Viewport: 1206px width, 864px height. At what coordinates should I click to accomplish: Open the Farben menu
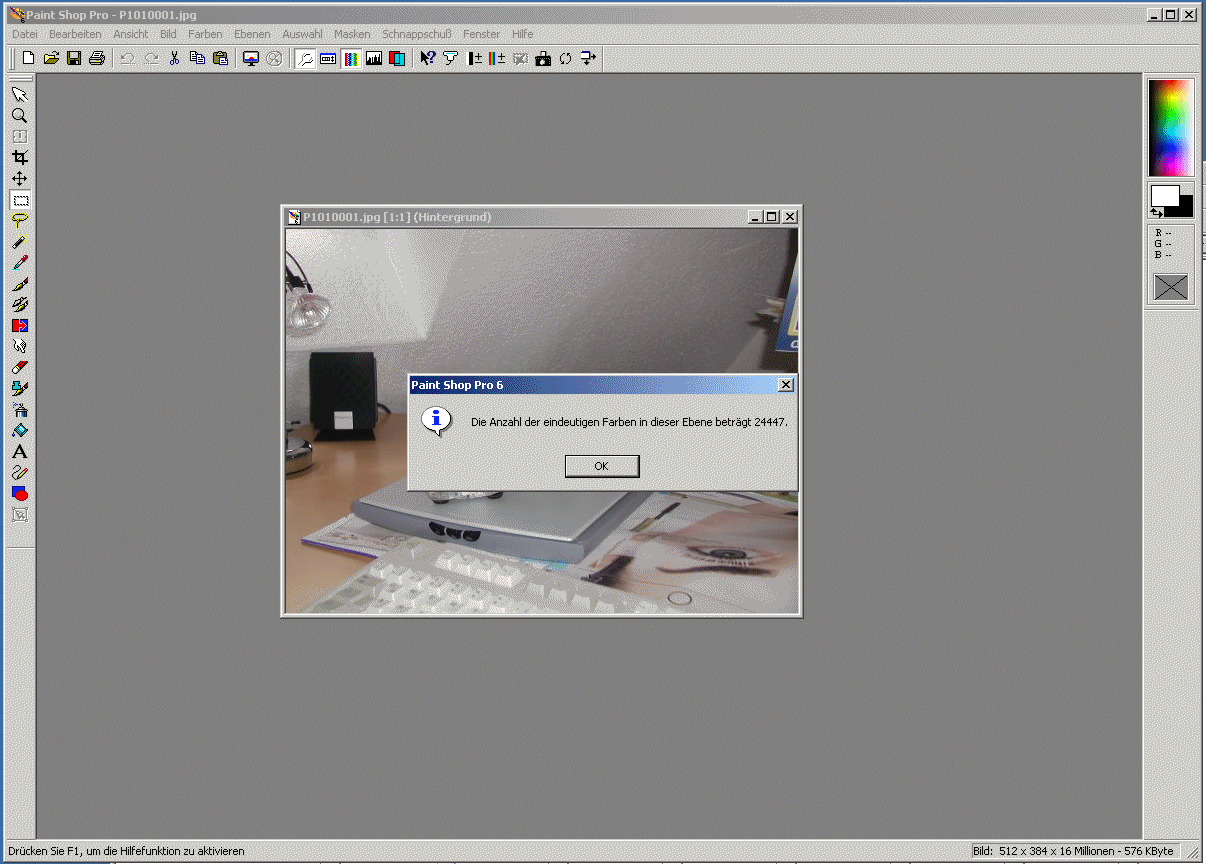click(206, 34)
